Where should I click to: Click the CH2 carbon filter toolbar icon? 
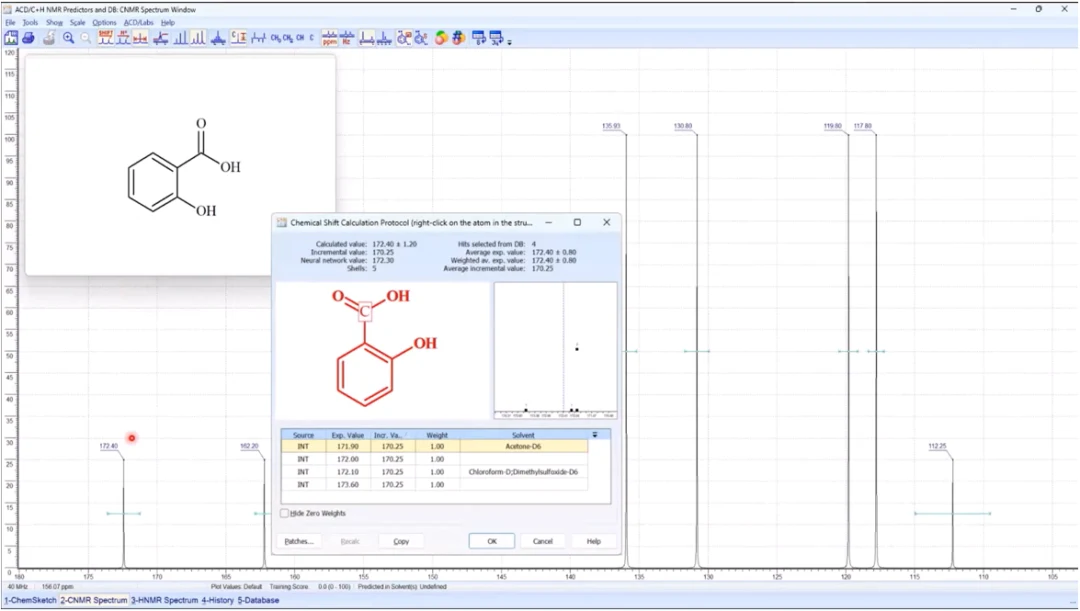point(288,39)
